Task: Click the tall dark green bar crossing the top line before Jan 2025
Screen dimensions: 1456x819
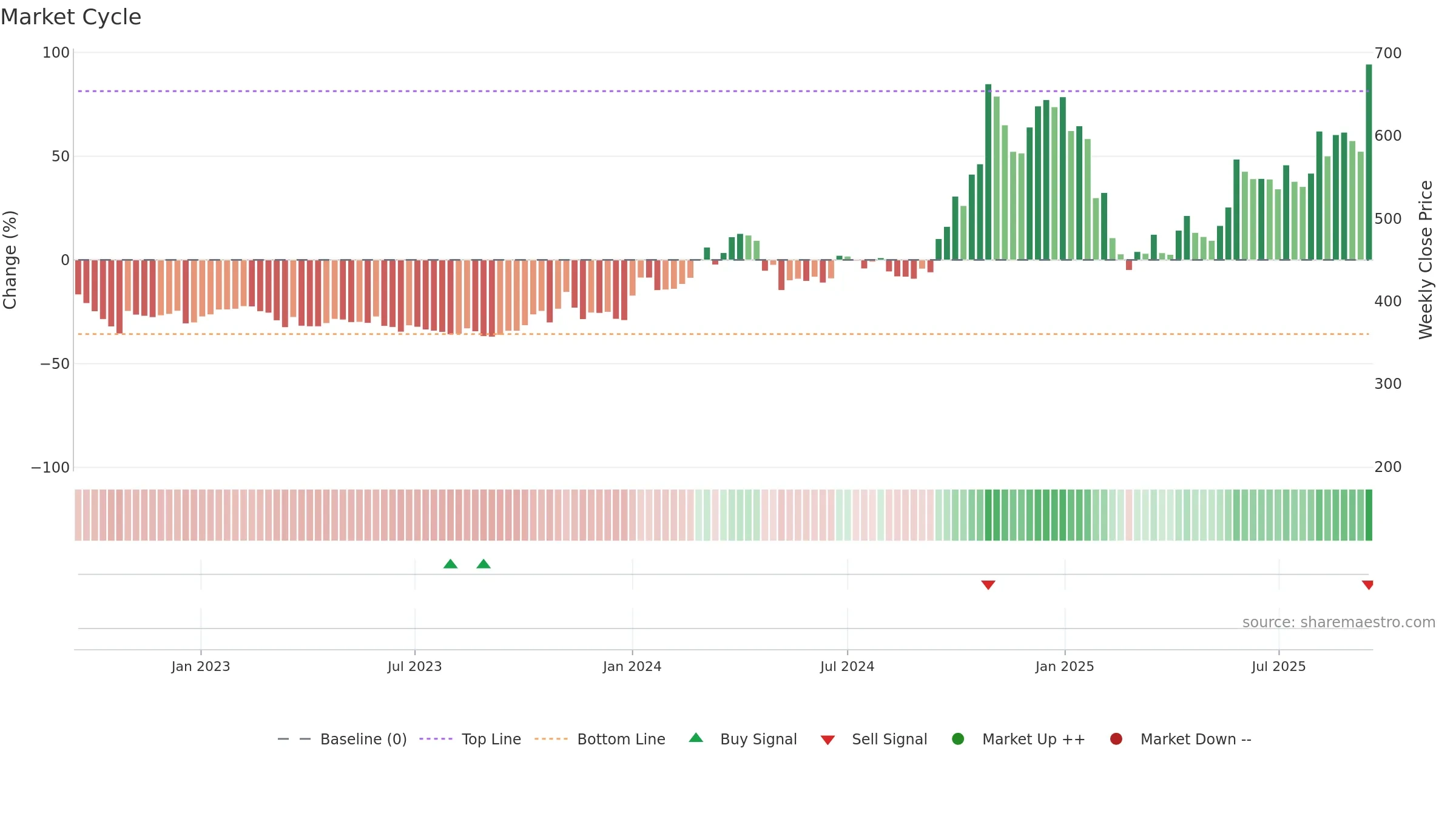Action: (988, 172)
